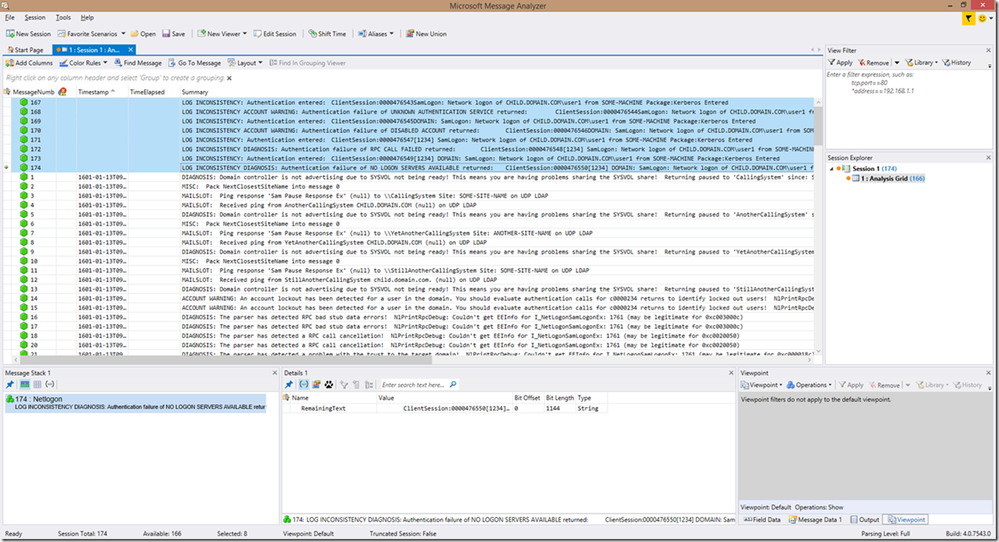This screenshot has width=999, height=542.
Task: Click the paw-print icon in Details toolbar
Action: (329, 385)
